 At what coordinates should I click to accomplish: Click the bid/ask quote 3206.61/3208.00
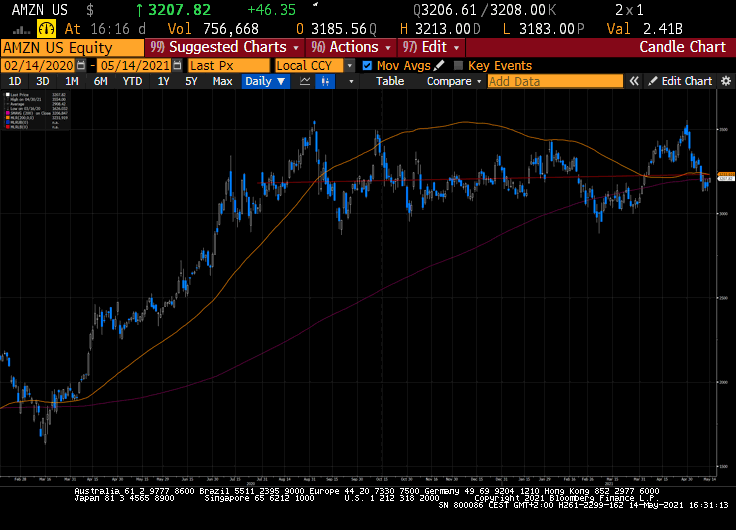tap(483, 10)
